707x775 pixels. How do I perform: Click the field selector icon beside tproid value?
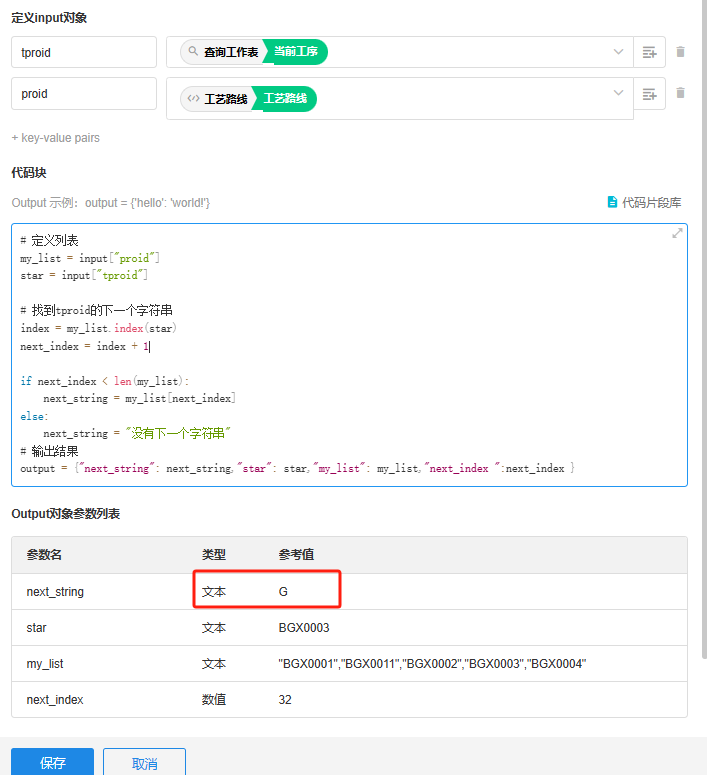point(649,52)
